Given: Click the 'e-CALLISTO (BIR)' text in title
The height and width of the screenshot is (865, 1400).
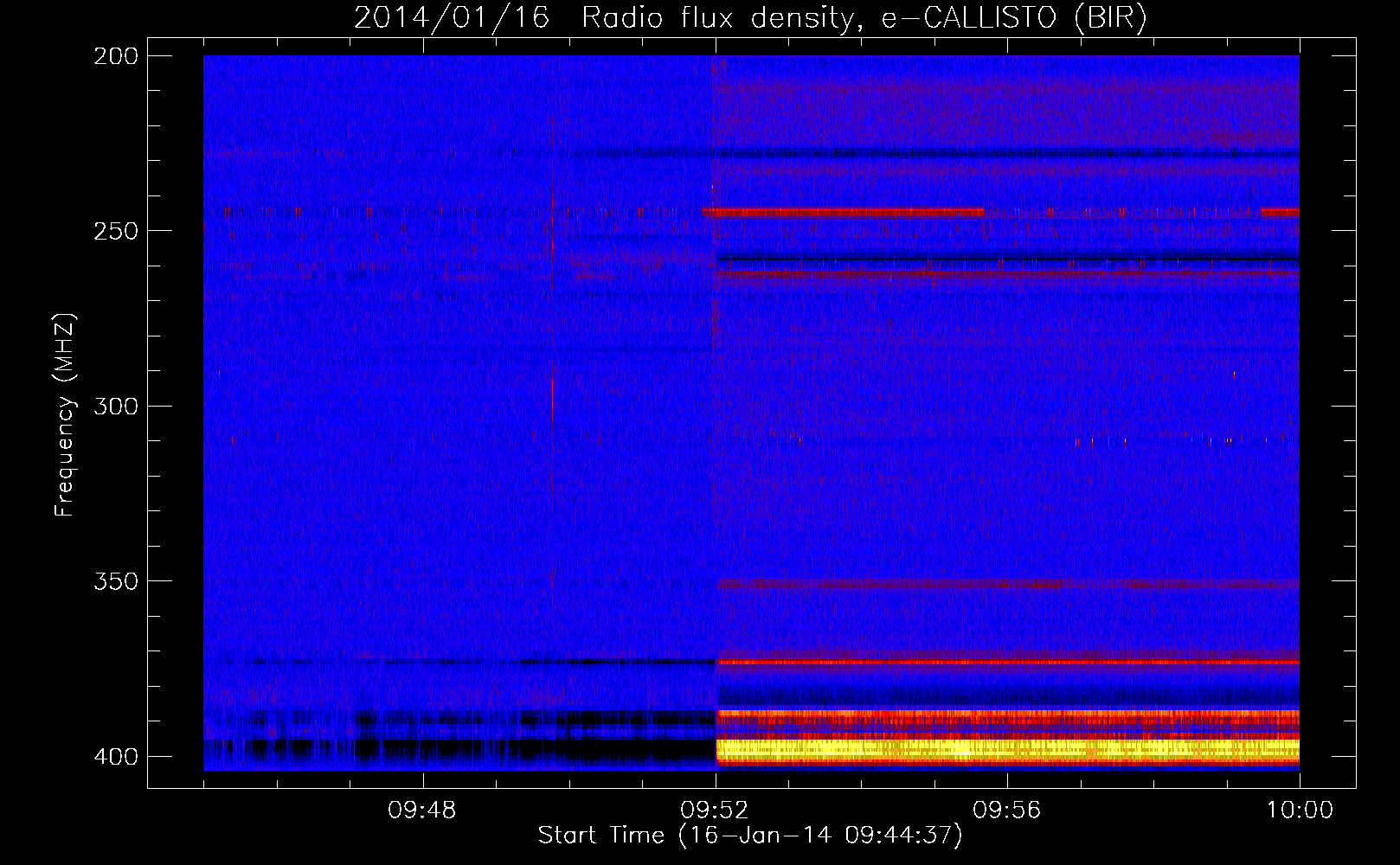Looking at the screenshot, I should pos(1014,18).
